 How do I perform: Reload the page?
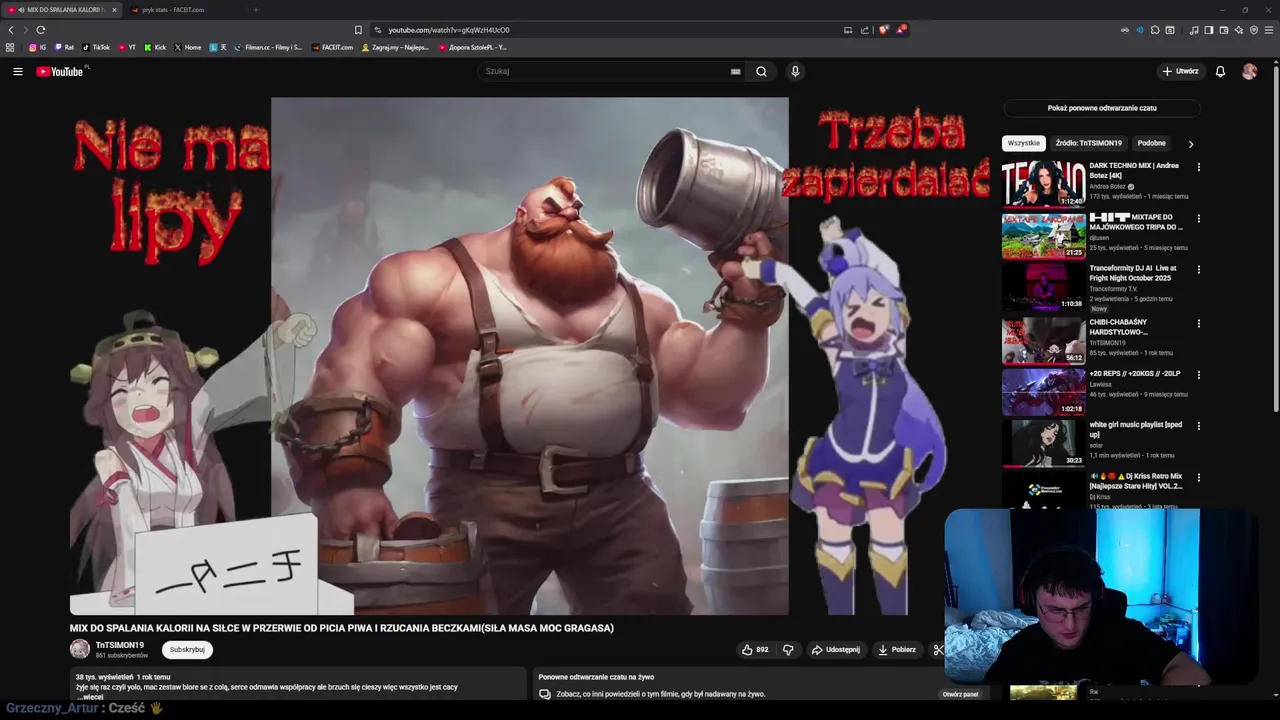(40, 30)
